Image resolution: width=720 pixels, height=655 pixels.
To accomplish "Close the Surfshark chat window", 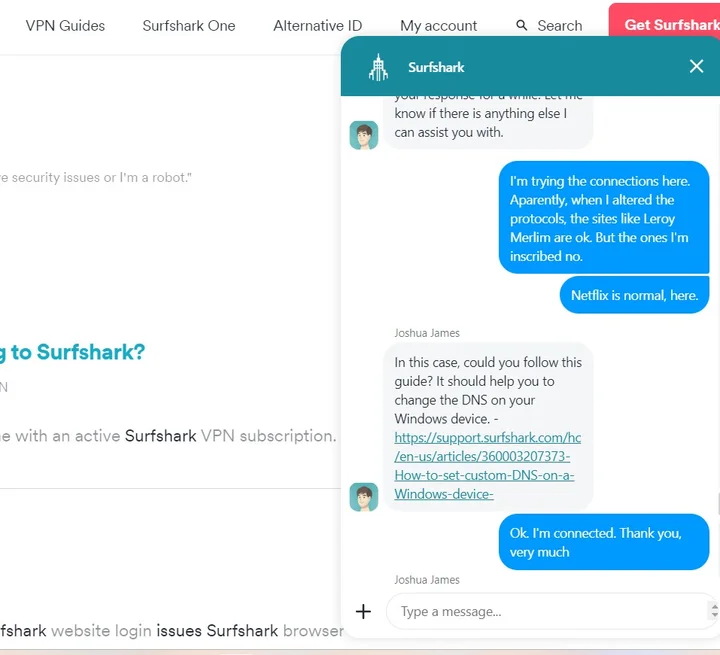I will tap(696, 66).
